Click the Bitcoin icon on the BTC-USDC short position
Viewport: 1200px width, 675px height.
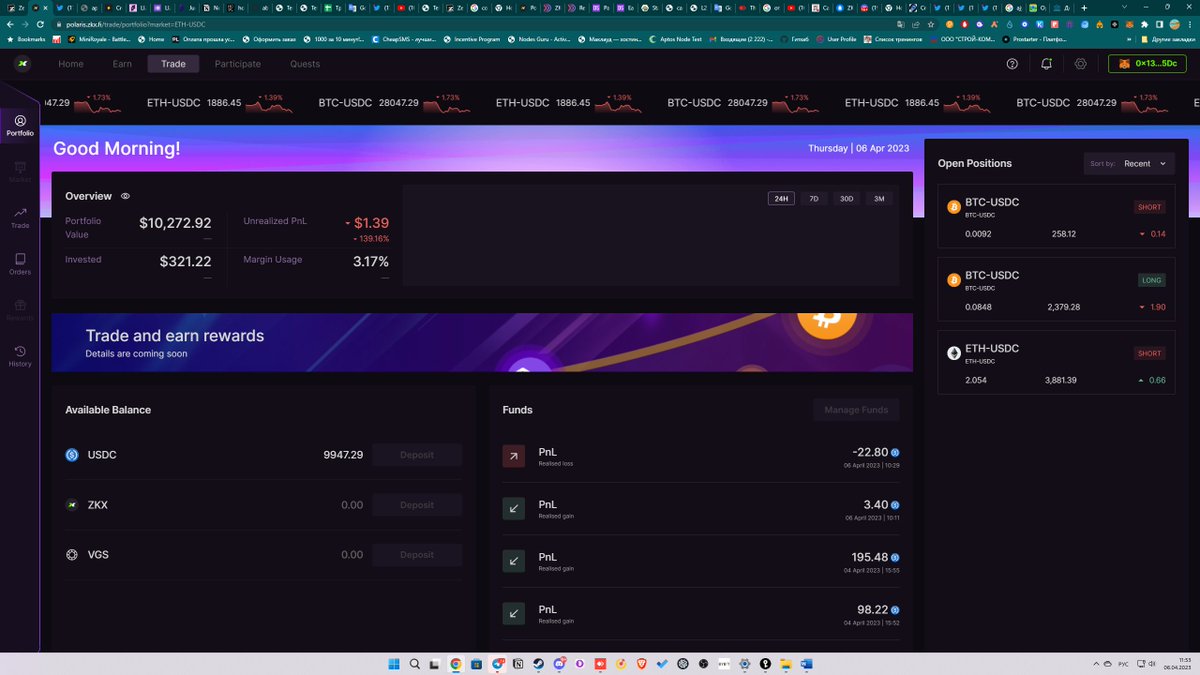pyautogui.click(x=954, y=207)
